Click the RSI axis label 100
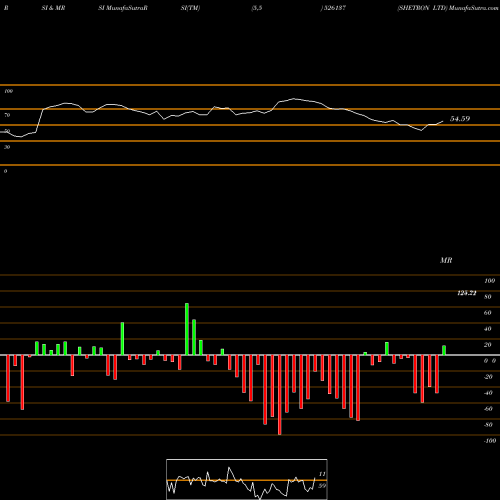This screenshot has width=500, height=500. [x=8, y=91]
